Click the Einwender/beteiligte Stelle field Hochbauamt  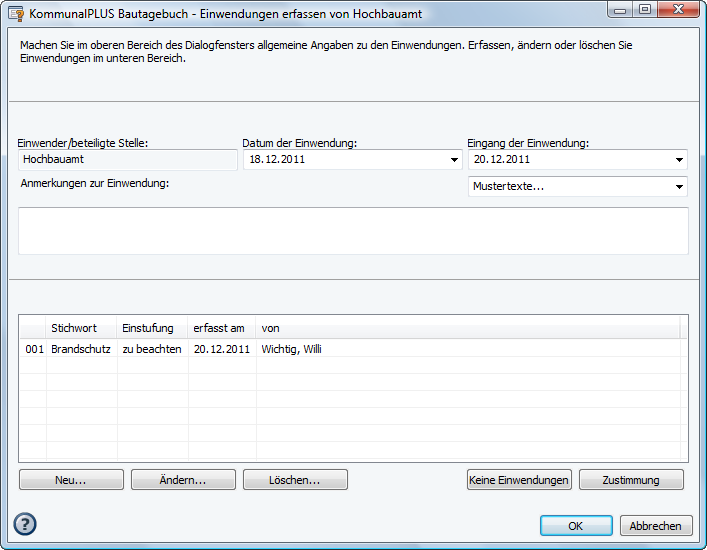[x=127, y=159]
